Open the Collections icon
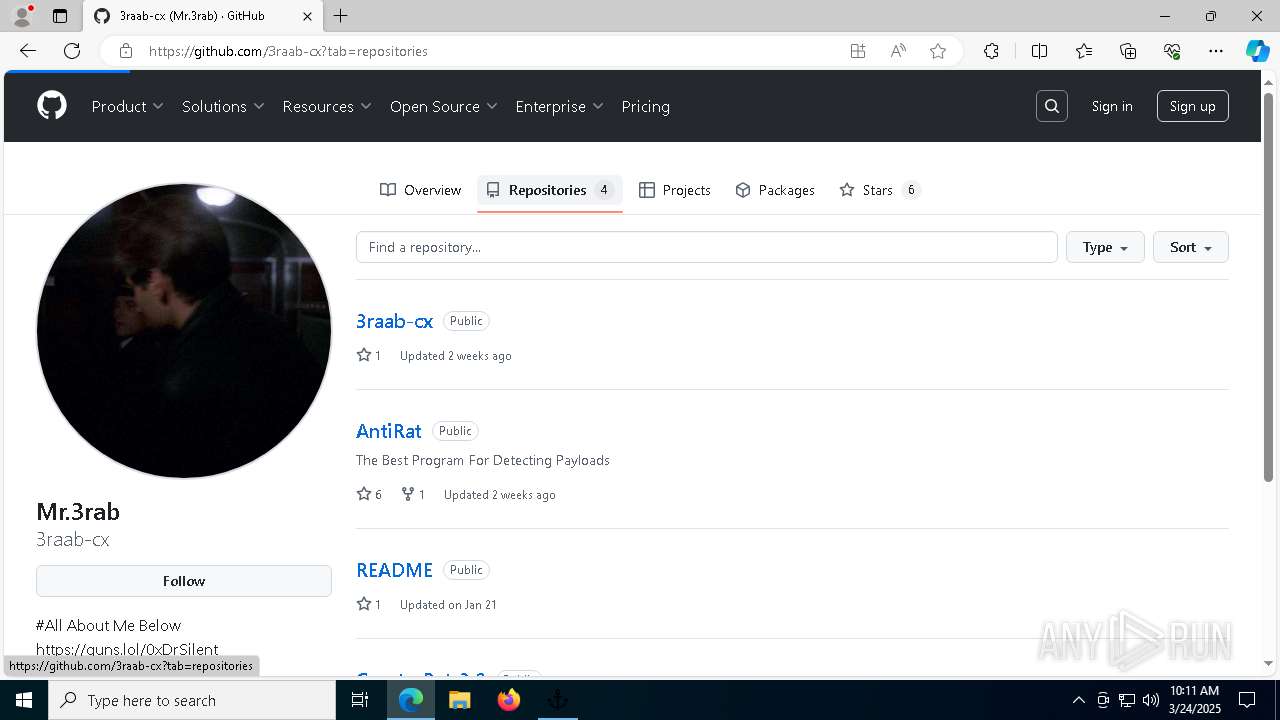The height and width of the screenshot is (720, 1280). click(x=1128, y=51)
